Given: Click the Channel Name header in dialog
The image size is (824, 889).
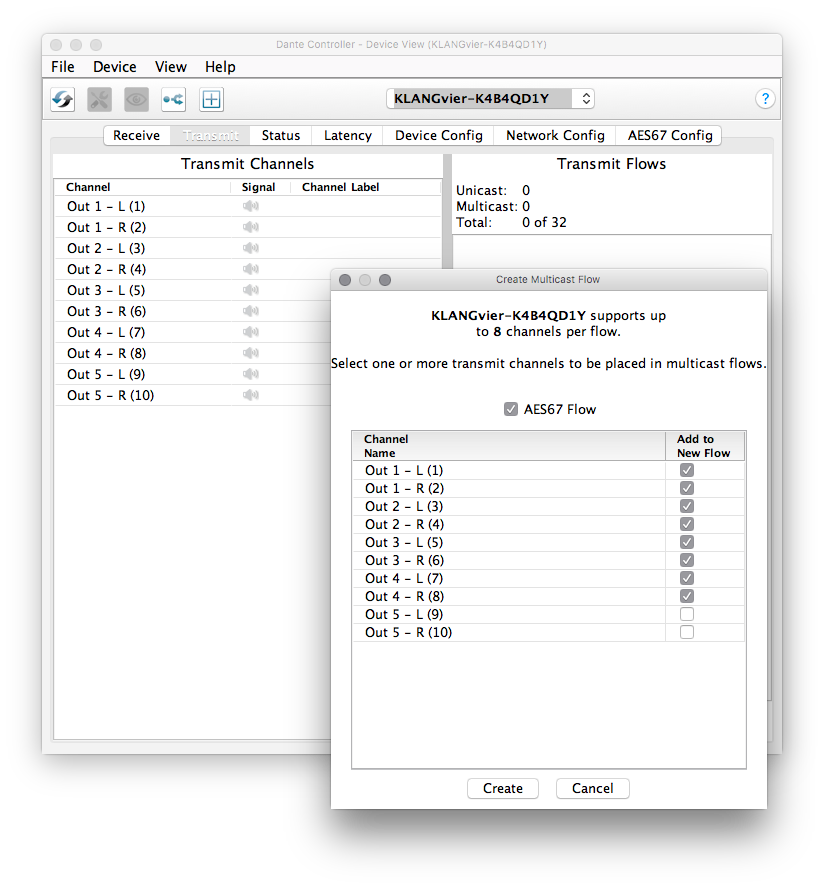Looking at the screenshot, I should [x=509, y=446].
